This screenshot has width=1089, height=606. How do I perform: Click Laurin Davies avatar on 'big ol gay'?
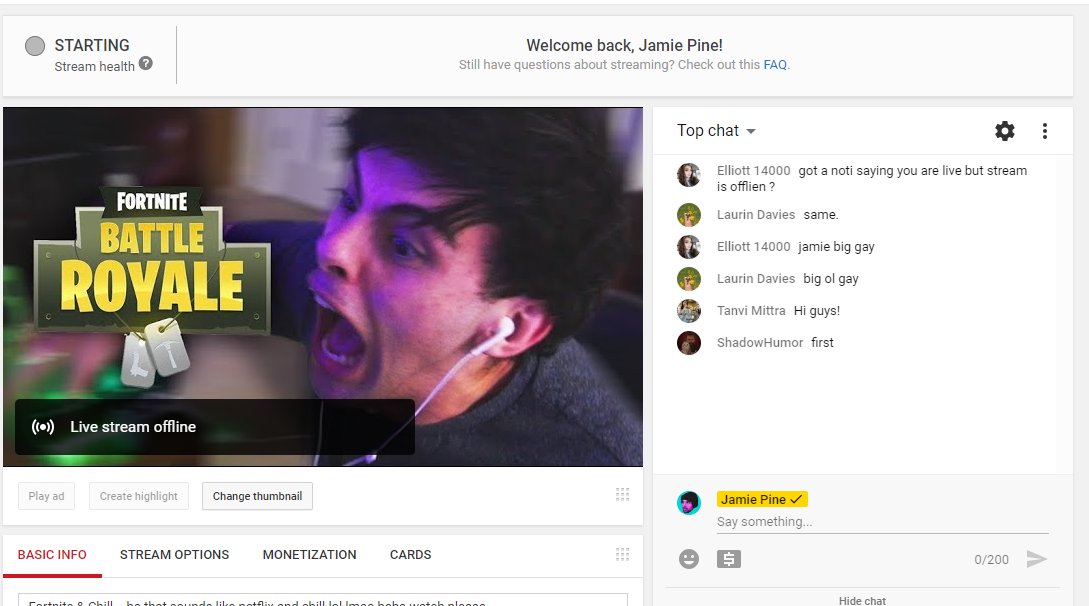tap(688, 278)
